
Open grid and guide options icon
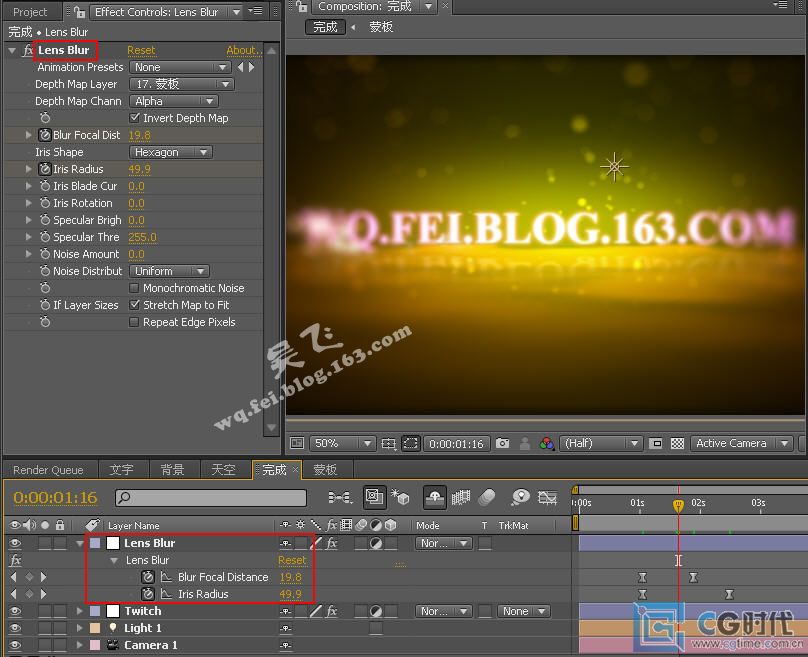pyautogui.click(x=389, y=443)
